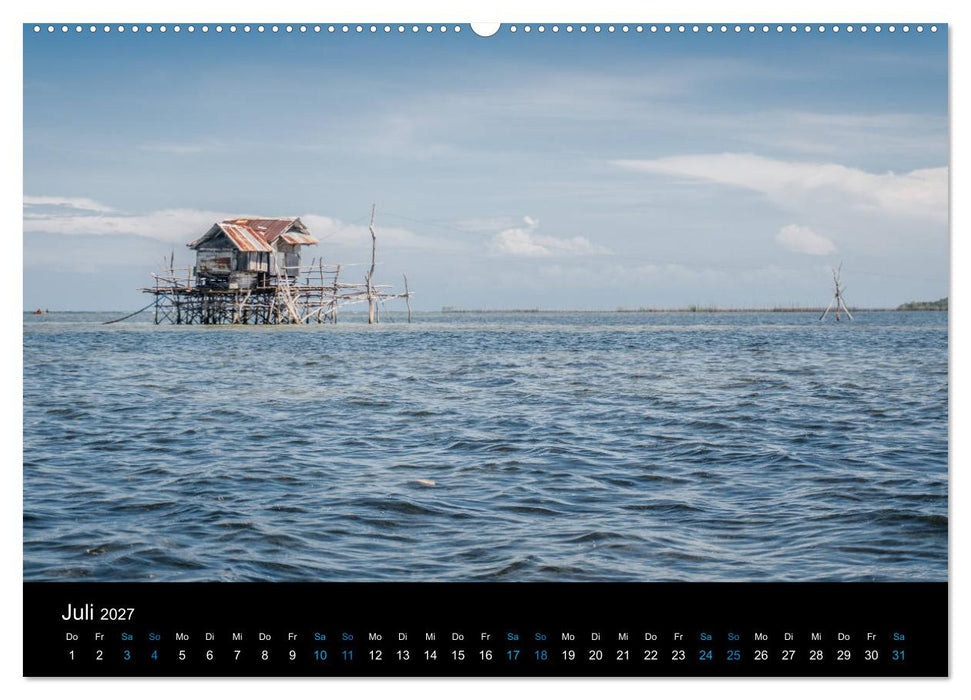Select Sunday date 18
971x700 pixels.
[541, 655]
